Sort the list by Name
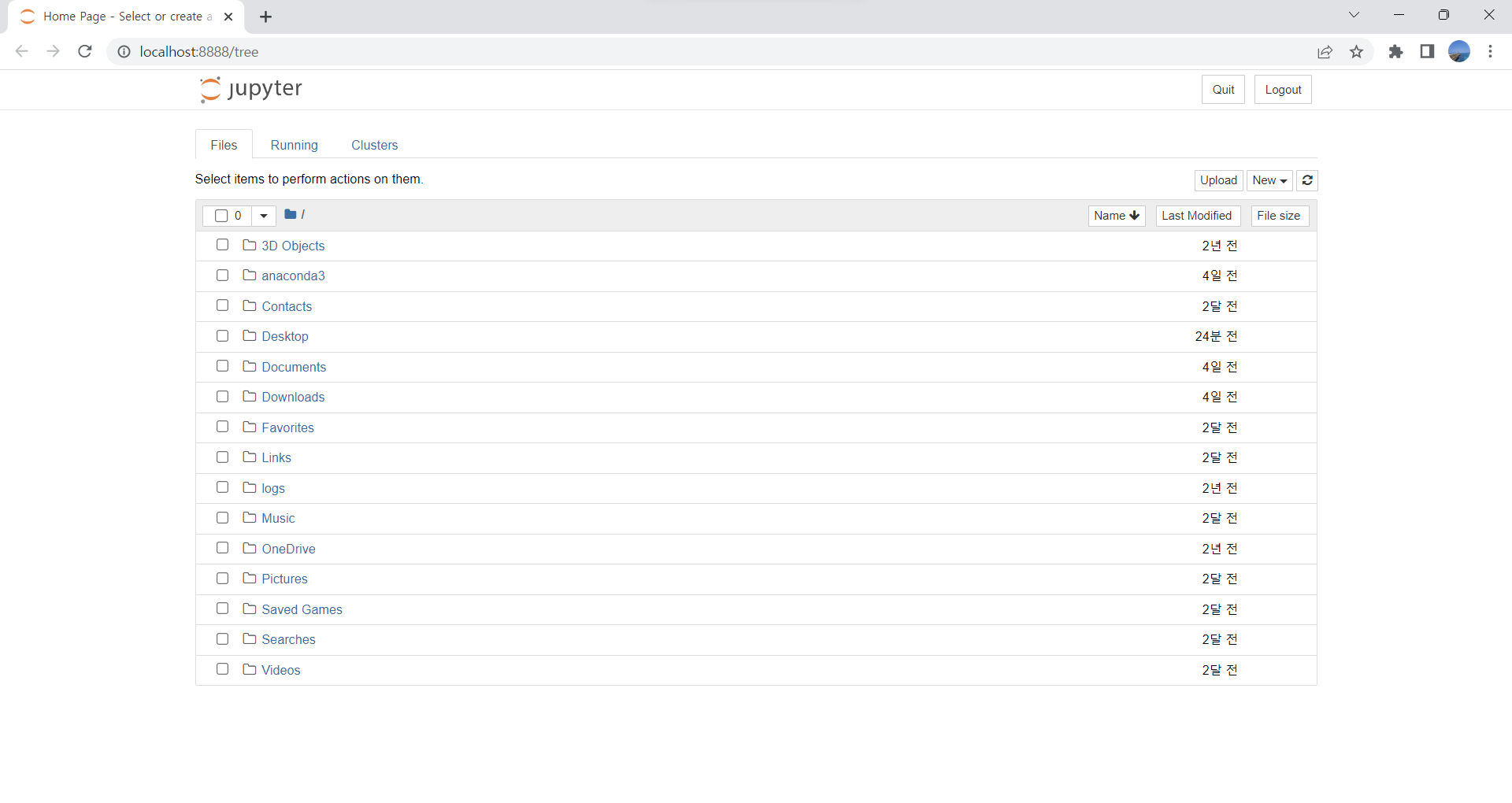The width and height of the screenshot is (1512, 803). pos(1116,216)
